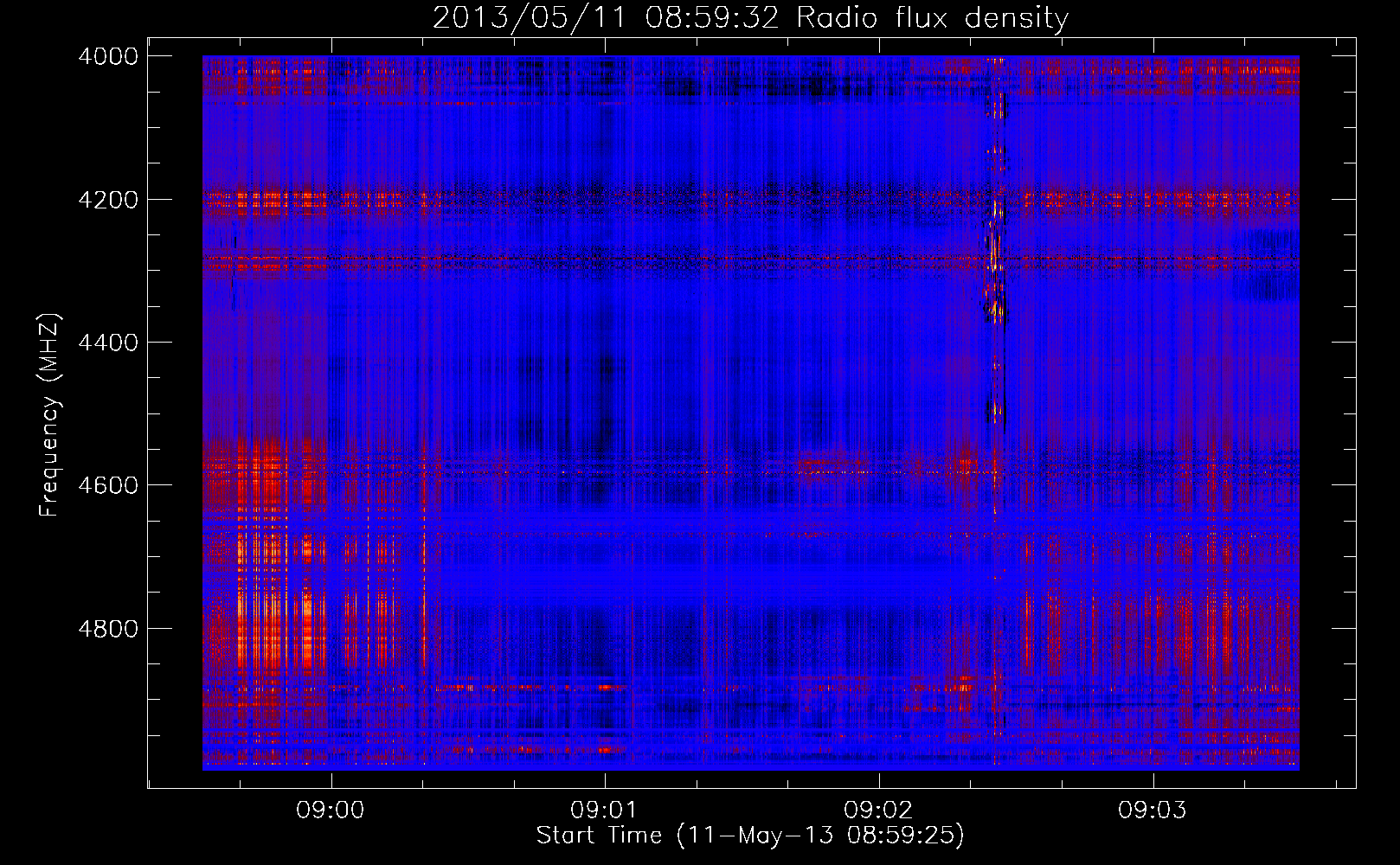Click the 'Frequency (MHZ)' axis label

49,415
